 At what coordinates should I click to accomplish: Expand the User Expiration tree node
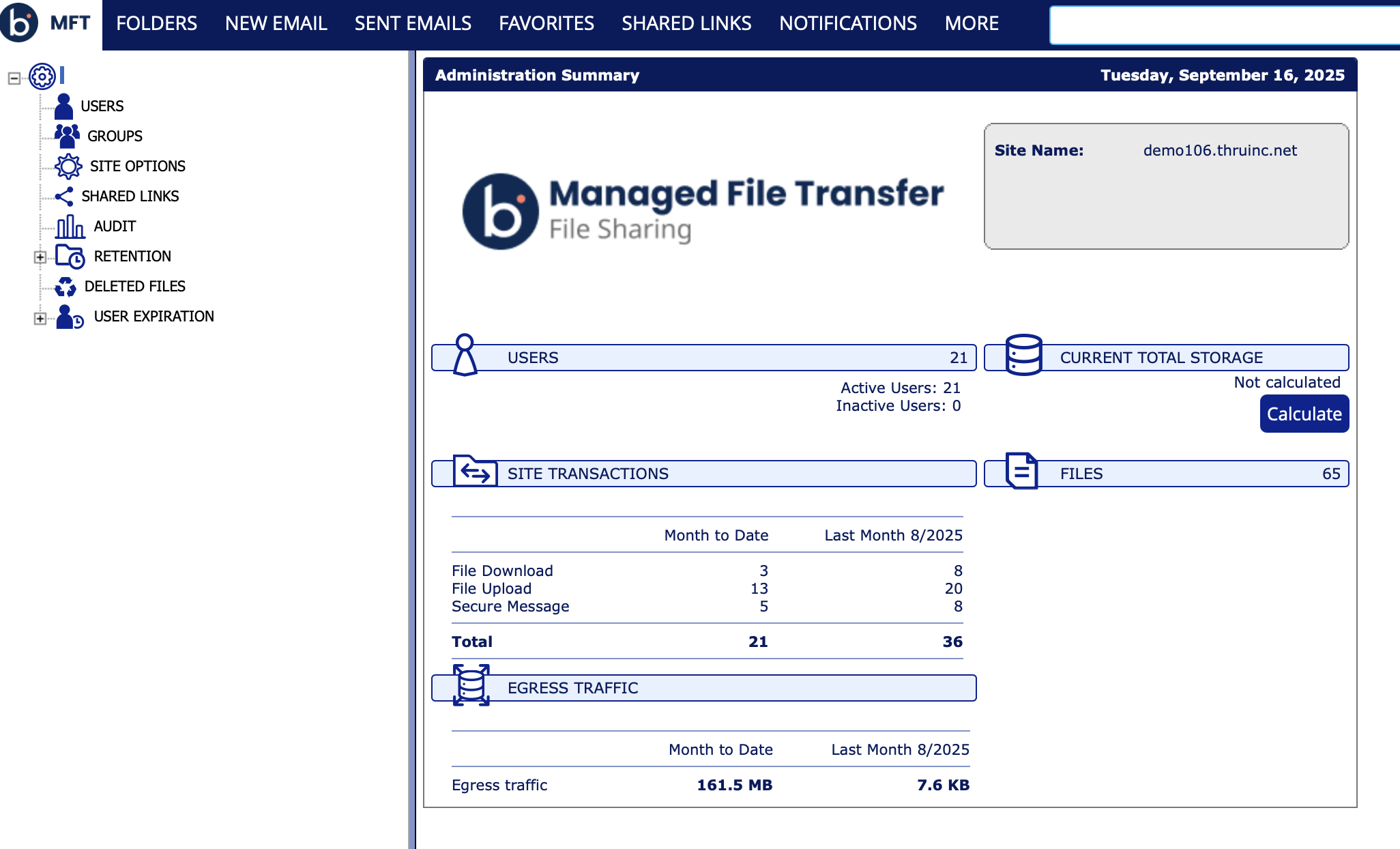click(40, 318)
